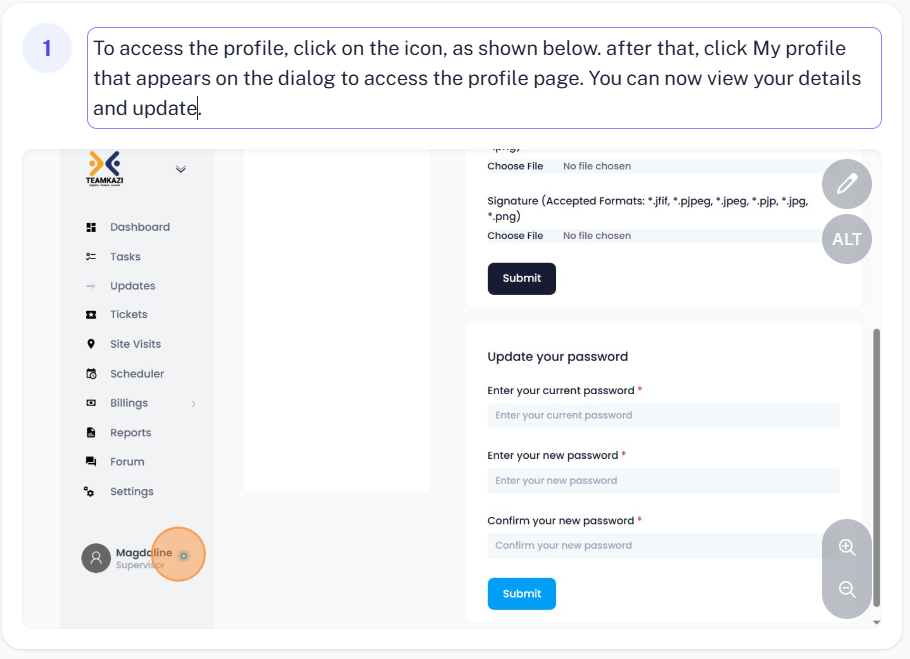Viewport: 910px width, 659px height.
Task: Click the dark Submit button
Action: point(521,278)
